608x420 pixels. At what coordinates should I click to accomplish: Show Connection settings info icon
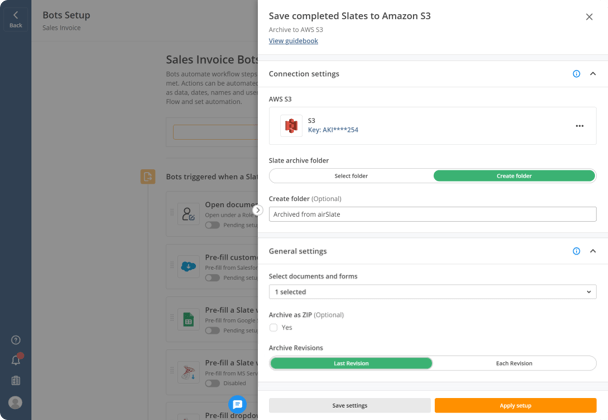pos(576,74)
